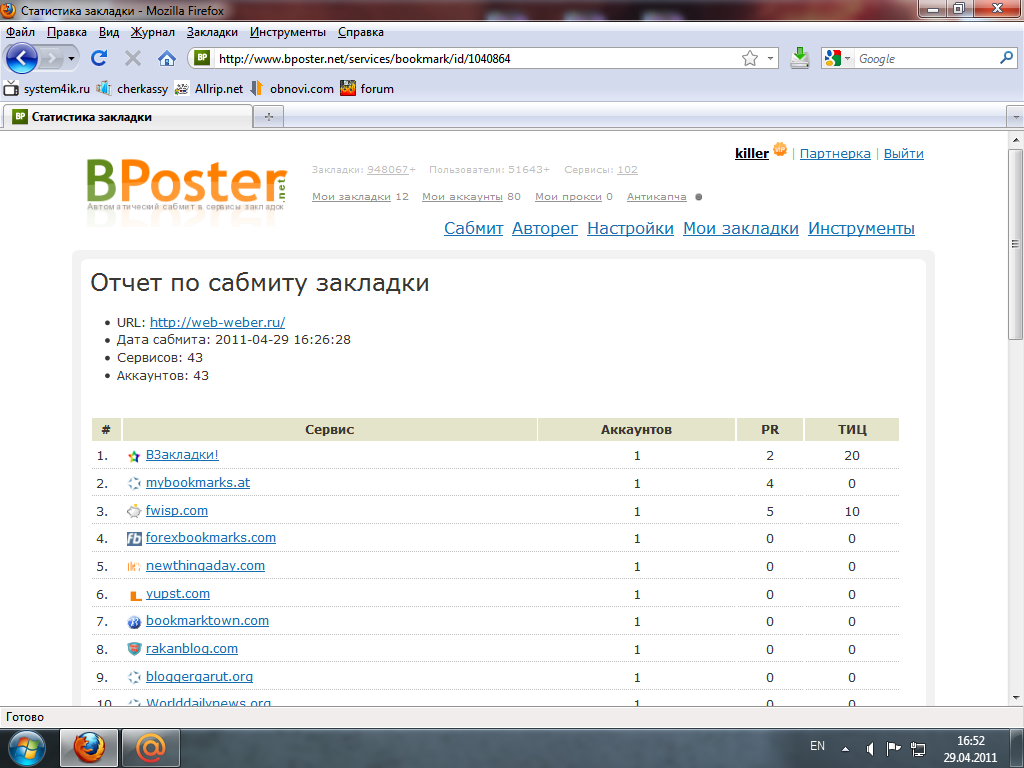Open the Журнал menu
This screenshot has width=1024, height=768.
(152, 32)
